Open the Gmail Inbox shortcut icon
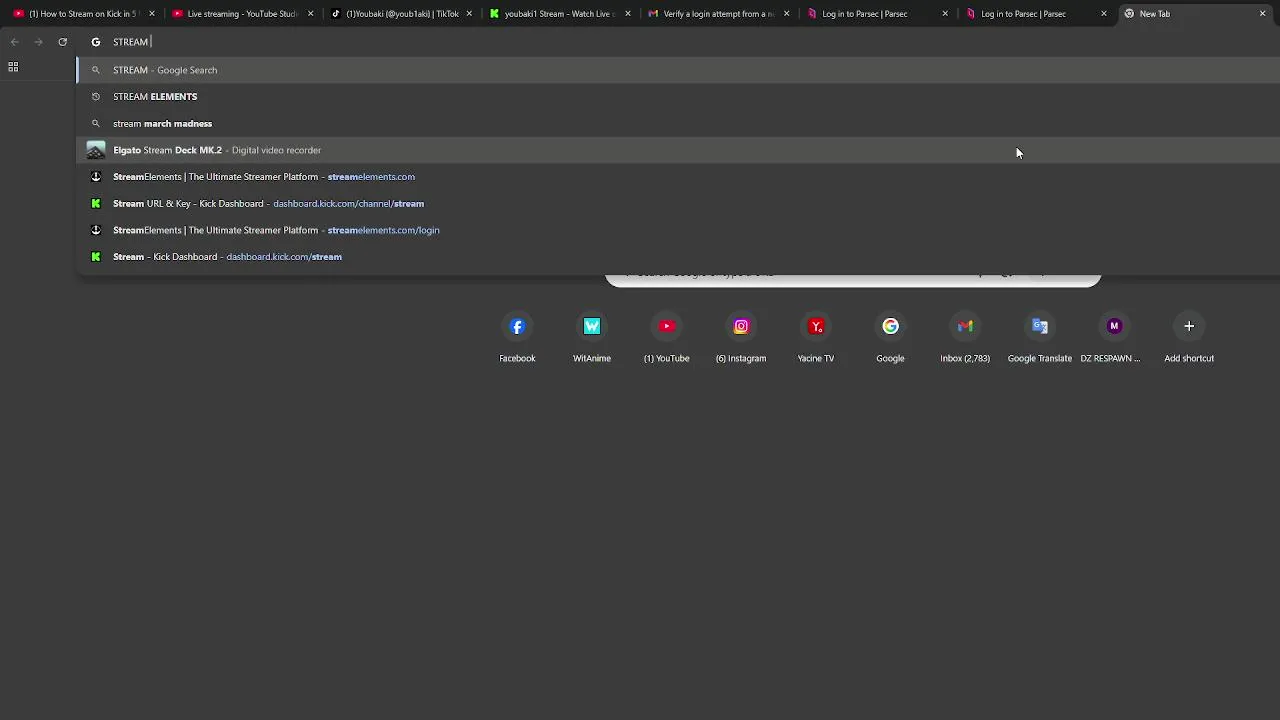The width and height of the screenshot is (1280, 720). tap(965, 326)
